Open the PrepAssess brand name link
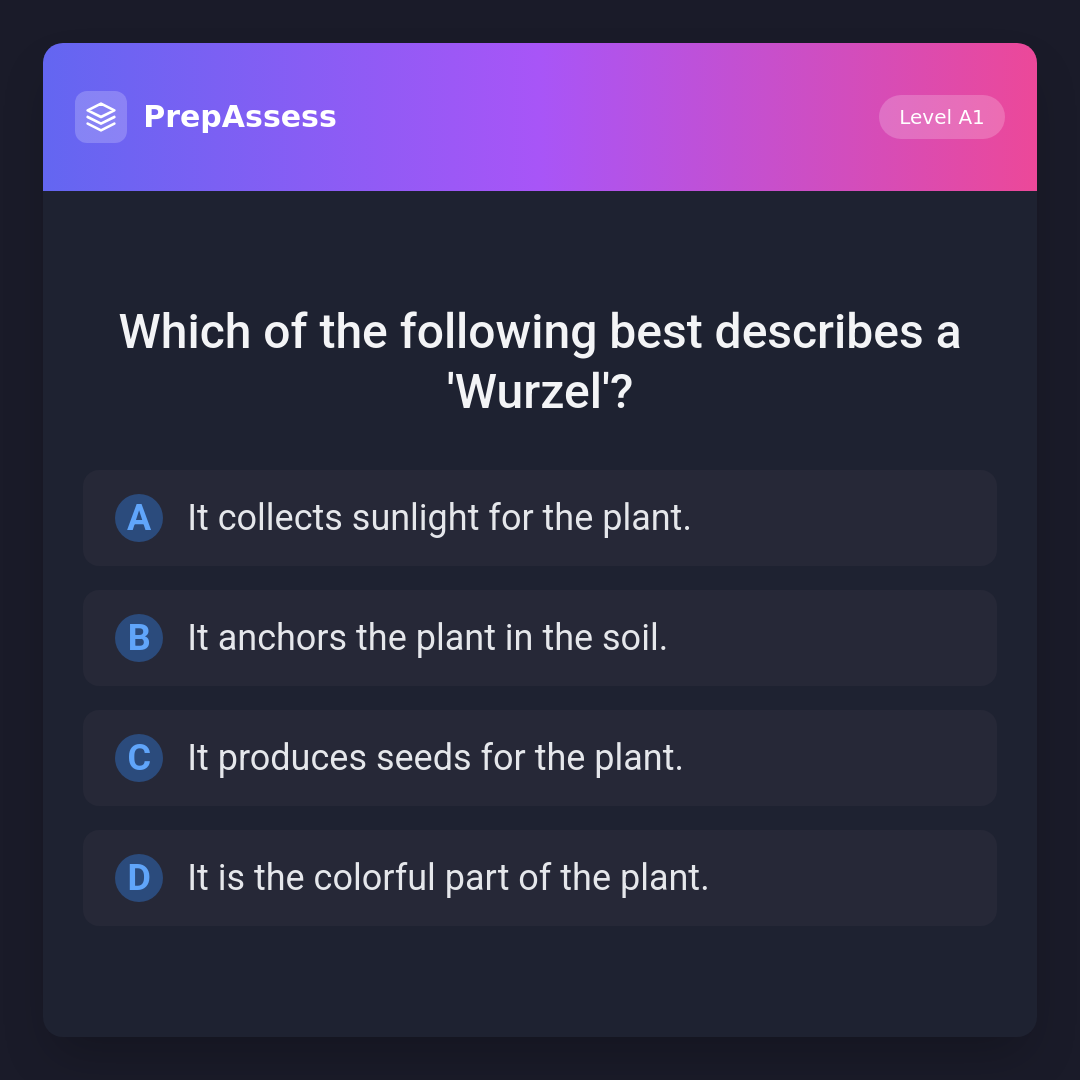The image size is (1080, 1080). pos(240,117)
